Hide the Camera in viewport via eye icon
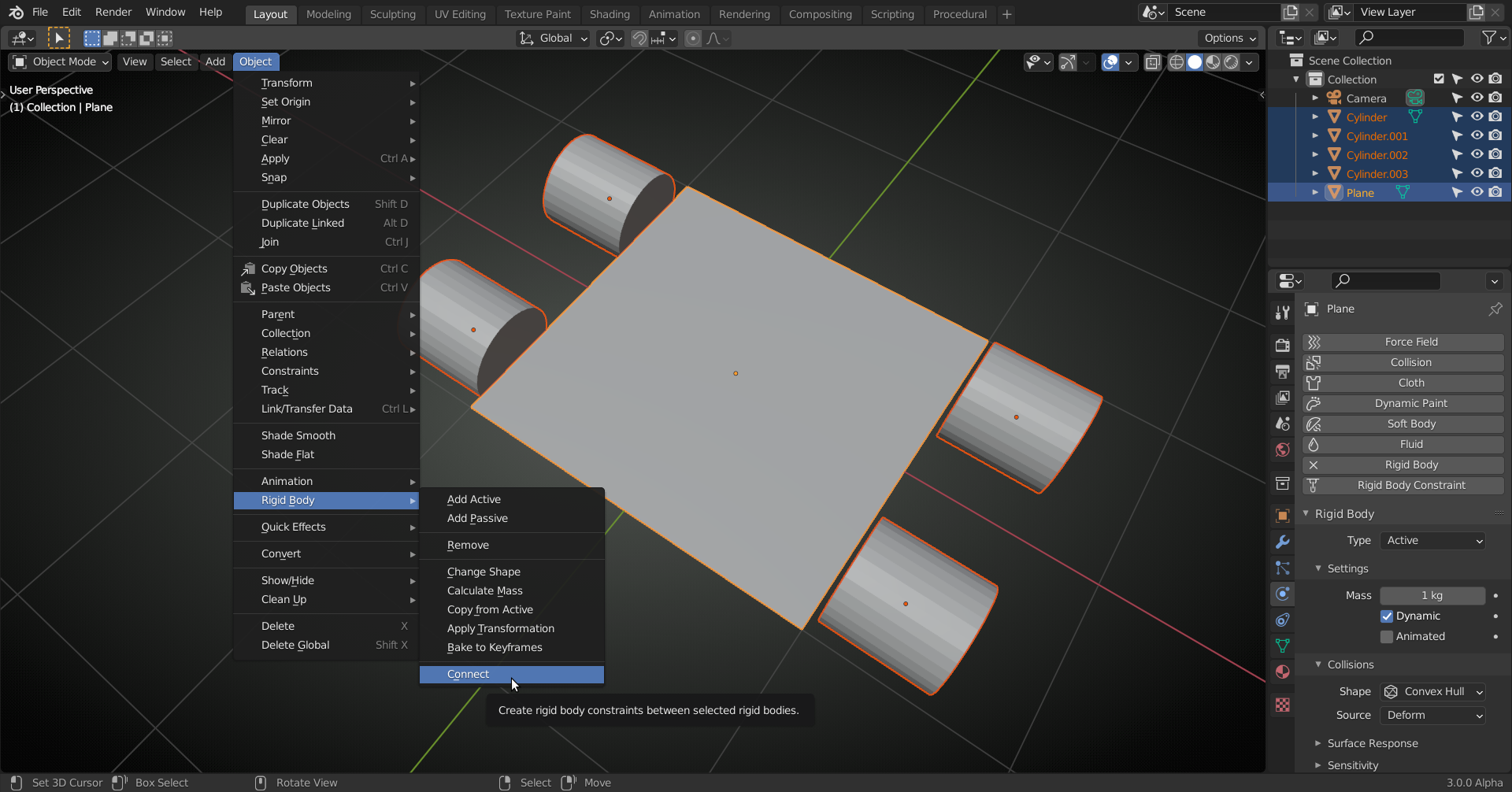The image size is (1512, 792). pyautogui.click(x=1477, y=98)
